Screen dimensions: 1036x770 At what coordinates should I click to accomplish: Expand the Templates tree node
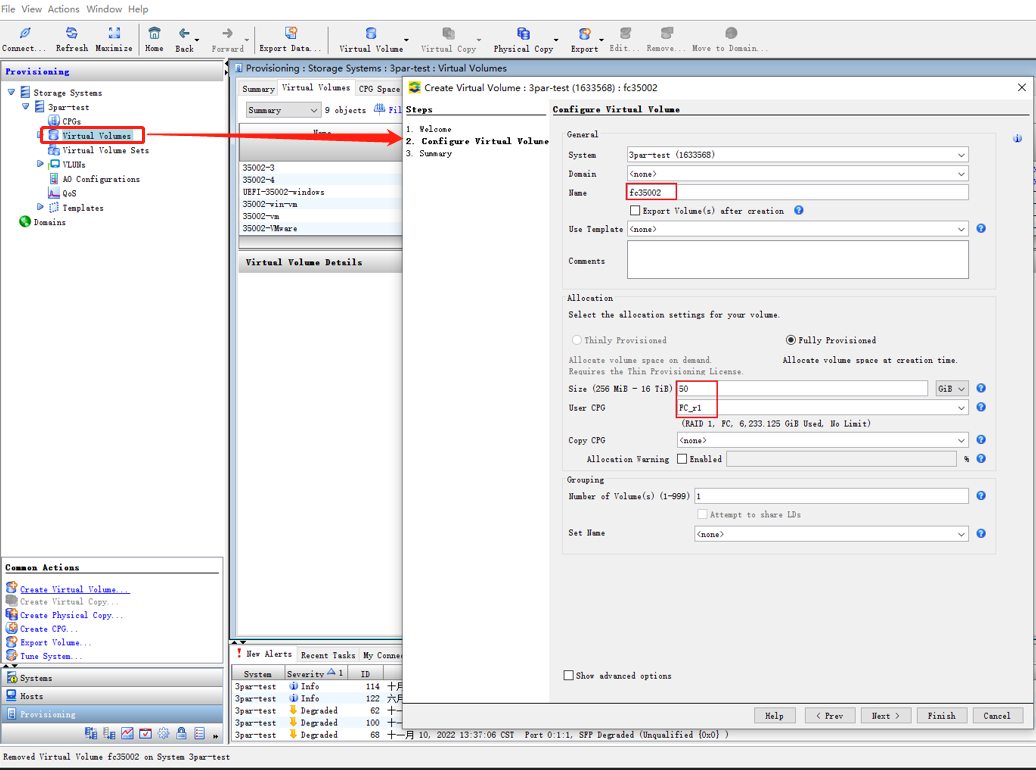[40, 207]
